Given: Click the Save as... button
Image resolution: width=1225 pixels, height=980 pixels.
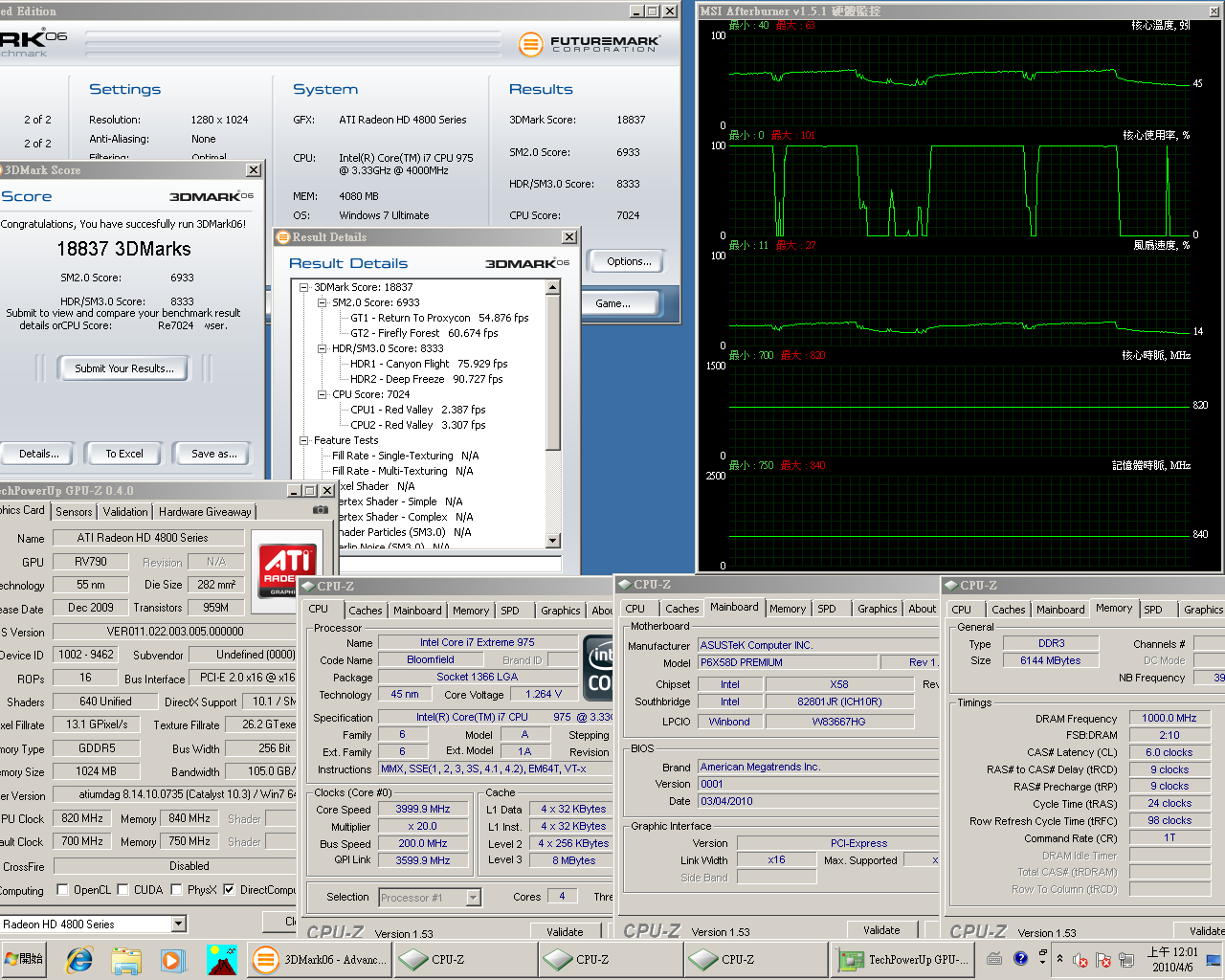Looking at the screenshot, I should (214, 454).
